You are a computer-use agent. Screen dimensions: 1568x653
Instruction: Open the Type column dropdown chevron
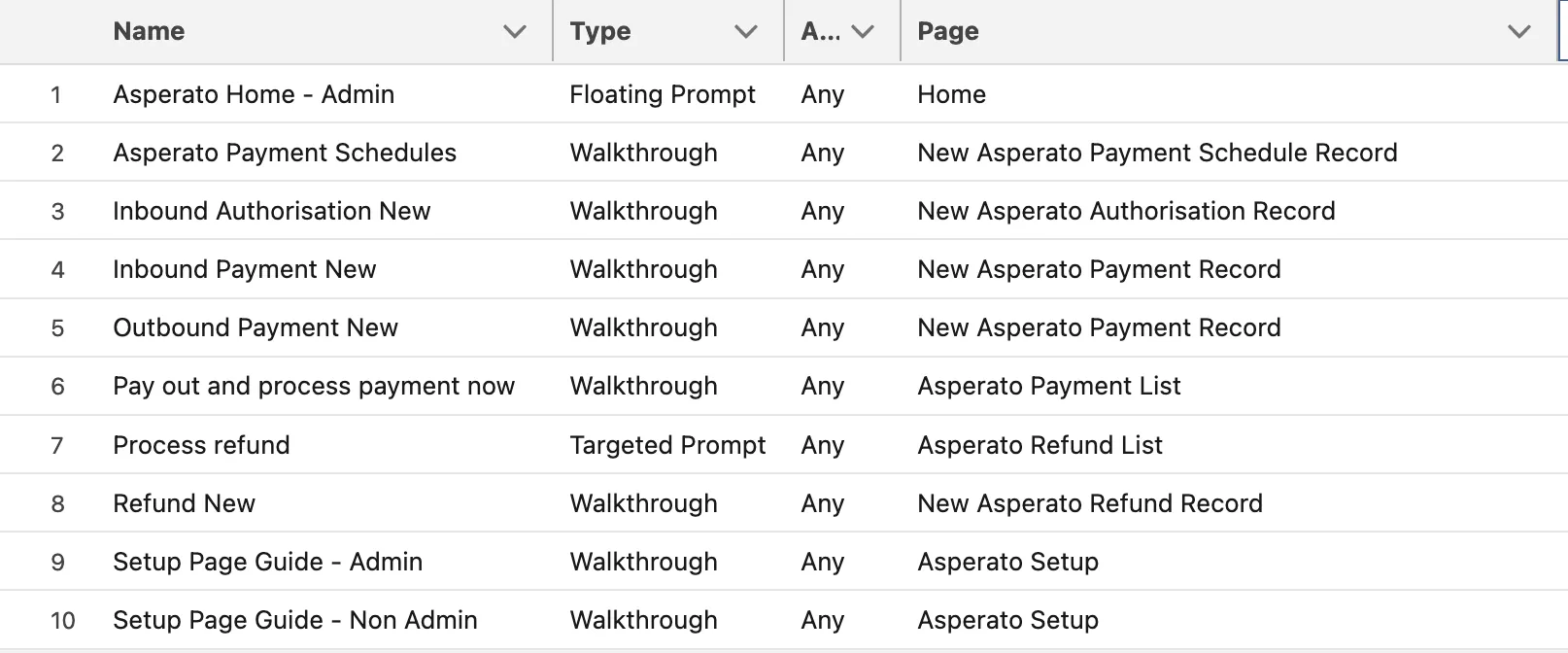745,32
